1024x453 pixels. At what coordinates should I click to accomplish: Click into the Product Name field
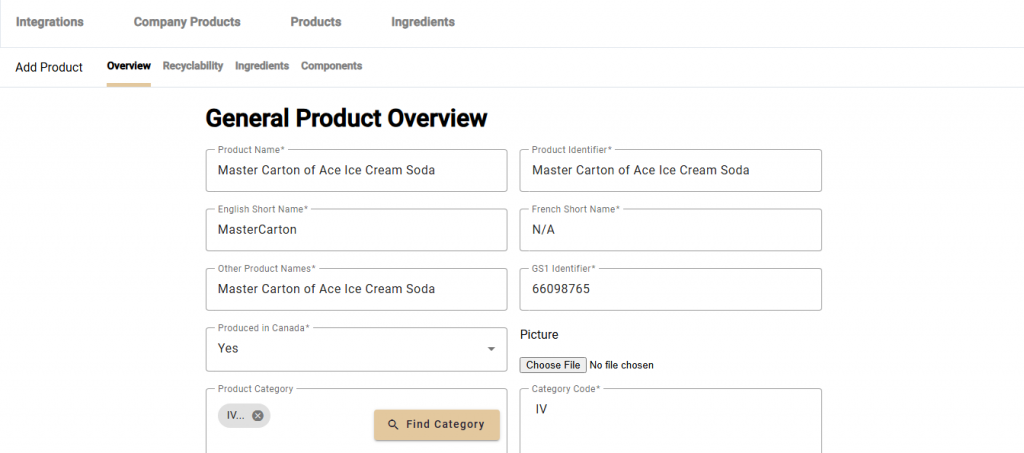click(x=356, y=171)
